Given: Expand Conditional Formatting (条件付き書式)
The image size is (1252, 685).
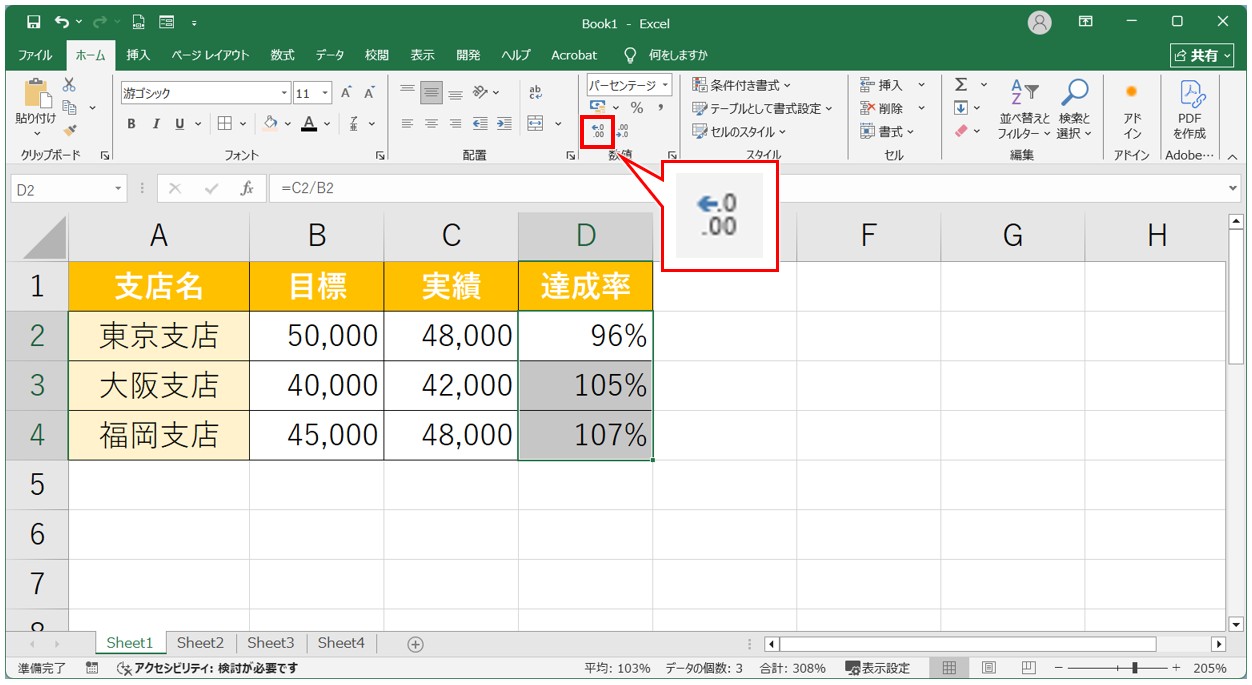Looking at the screenshot, I should point(741,85).
